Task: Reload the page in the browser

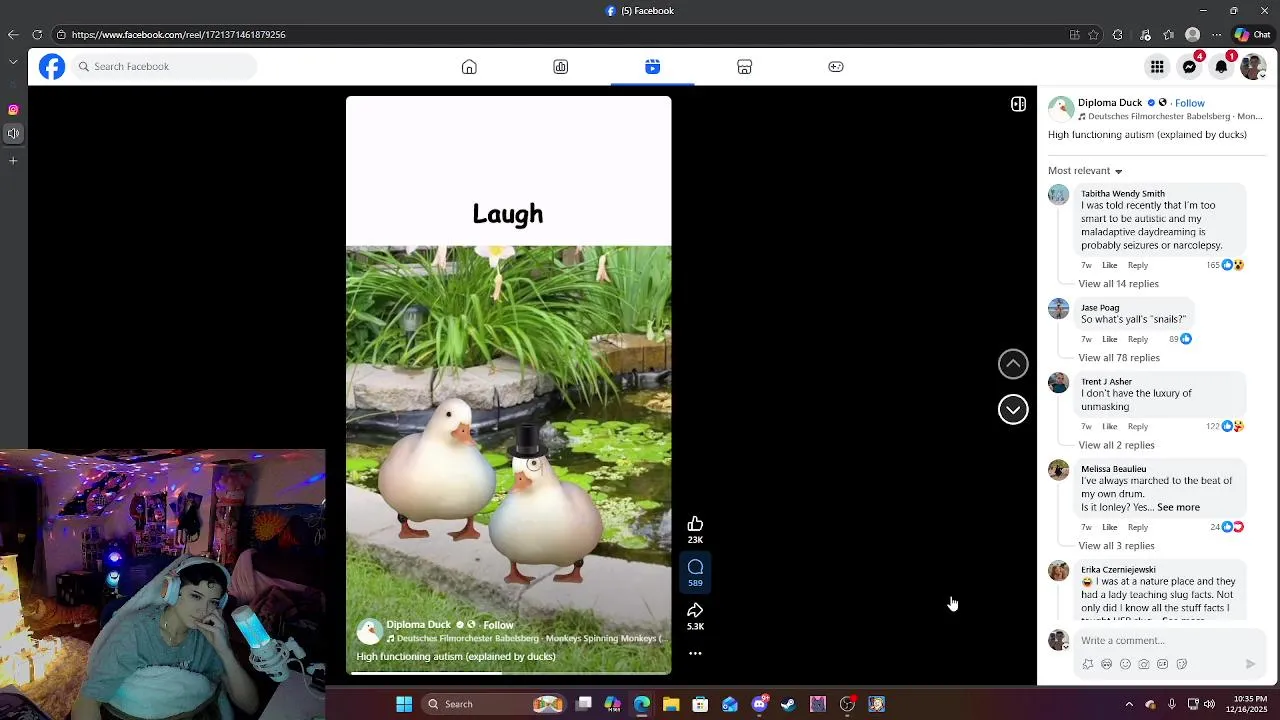Action: [37, 35]
